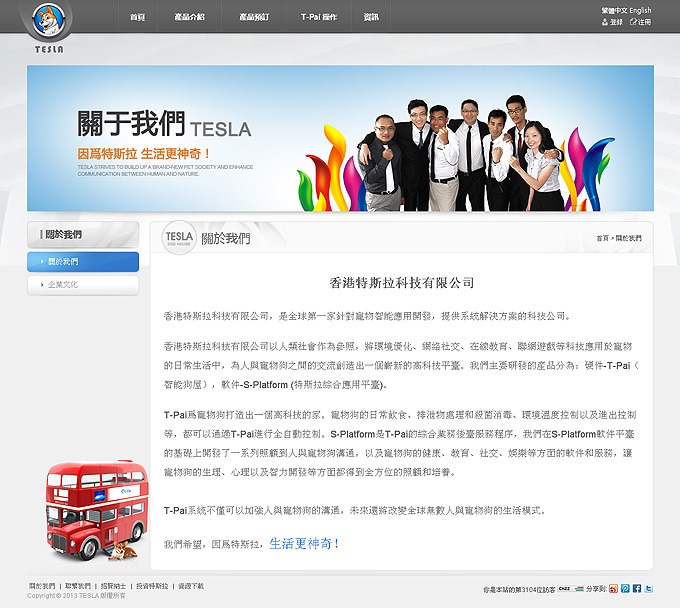Open the 資訊 menu item

click(x=371, y=17)
